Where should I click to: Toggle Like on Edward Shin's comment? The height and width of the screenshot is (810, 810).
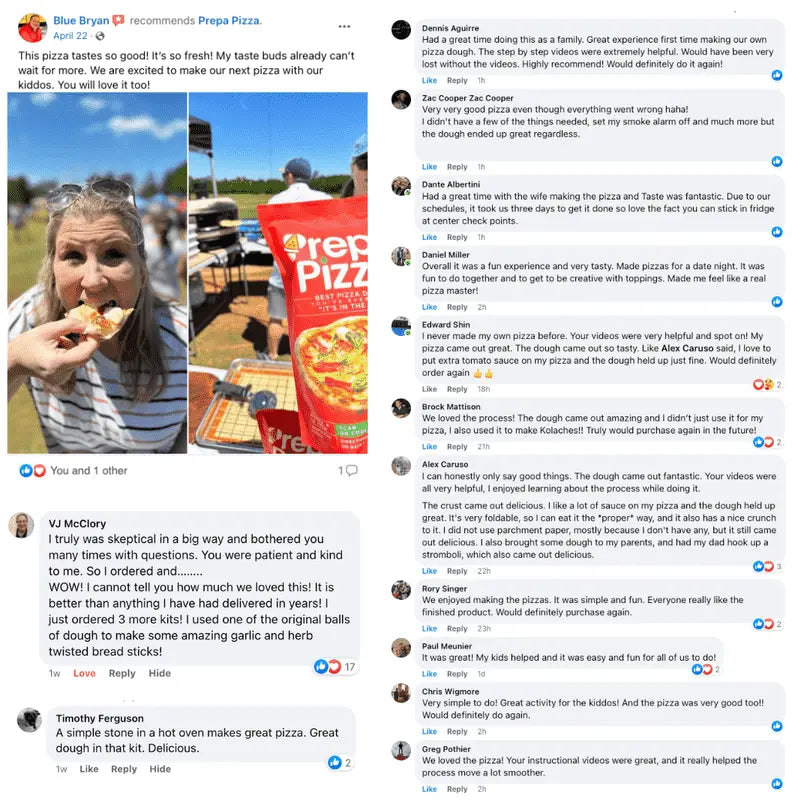click(x=429, y=389)
